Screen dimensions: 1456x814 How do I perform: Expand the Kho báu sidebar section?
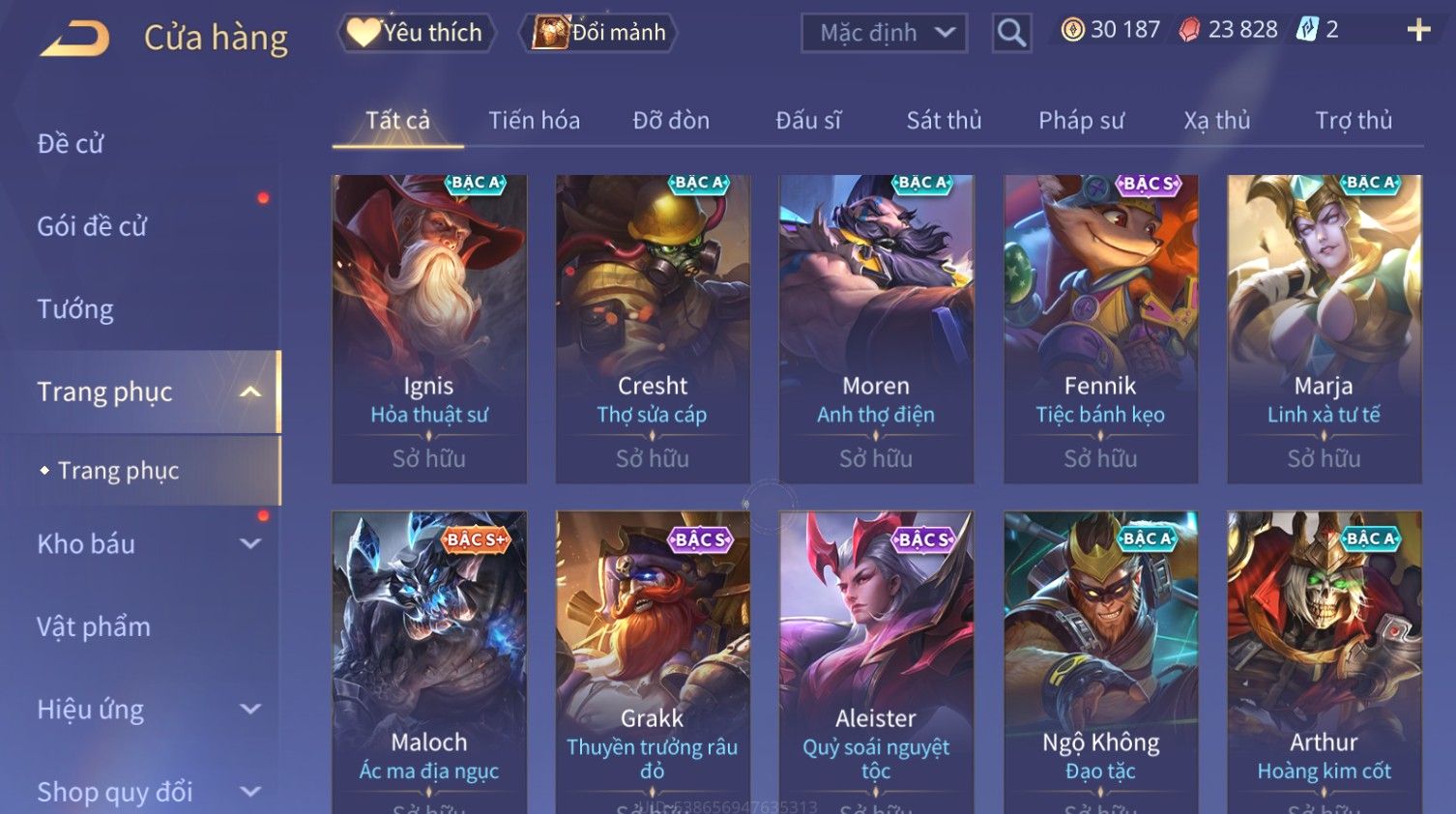(x=250, y=543)
